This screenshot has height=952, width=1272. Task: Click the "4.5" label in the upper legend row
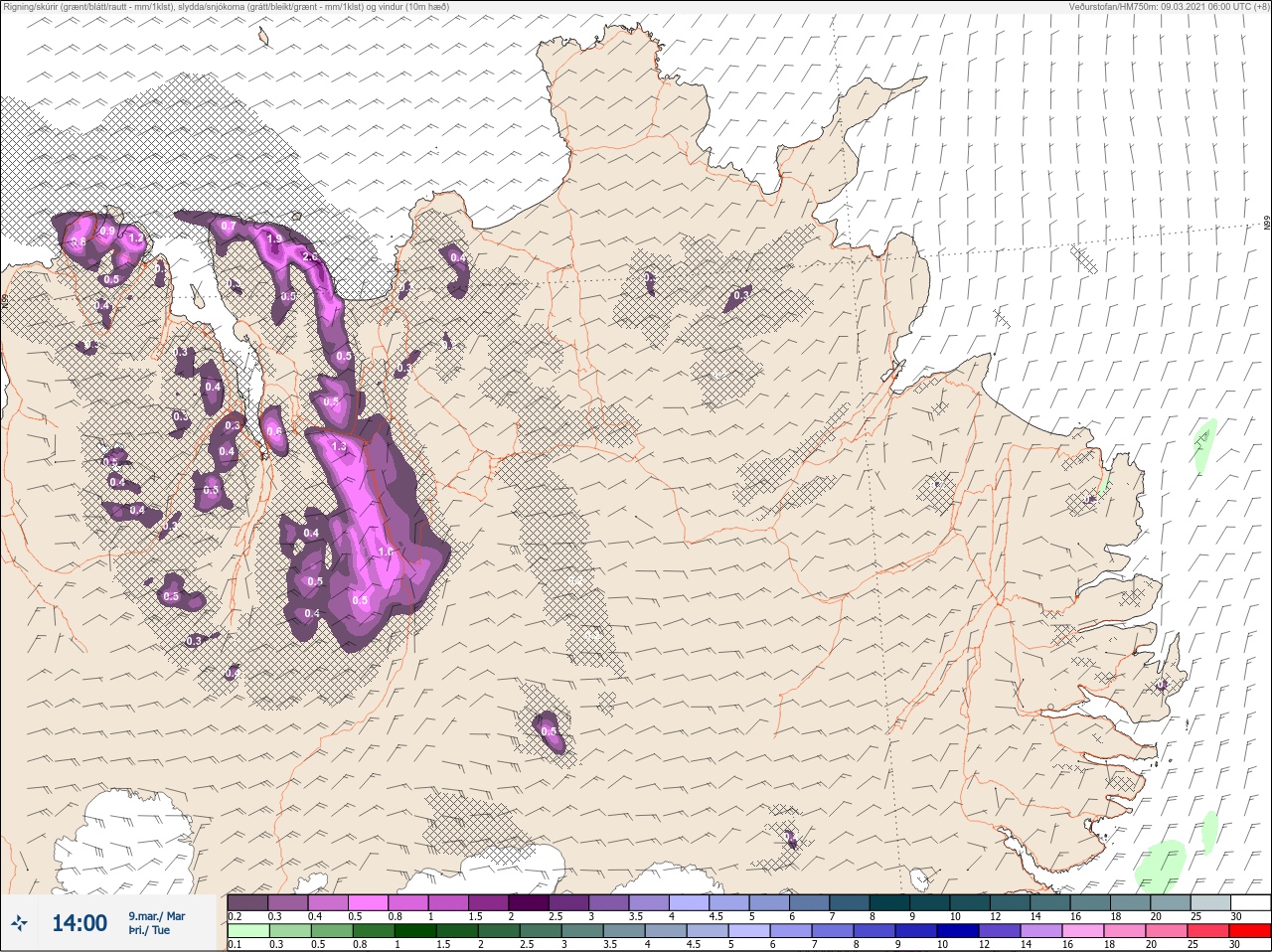pyautogui.click(x=715, y=916)
